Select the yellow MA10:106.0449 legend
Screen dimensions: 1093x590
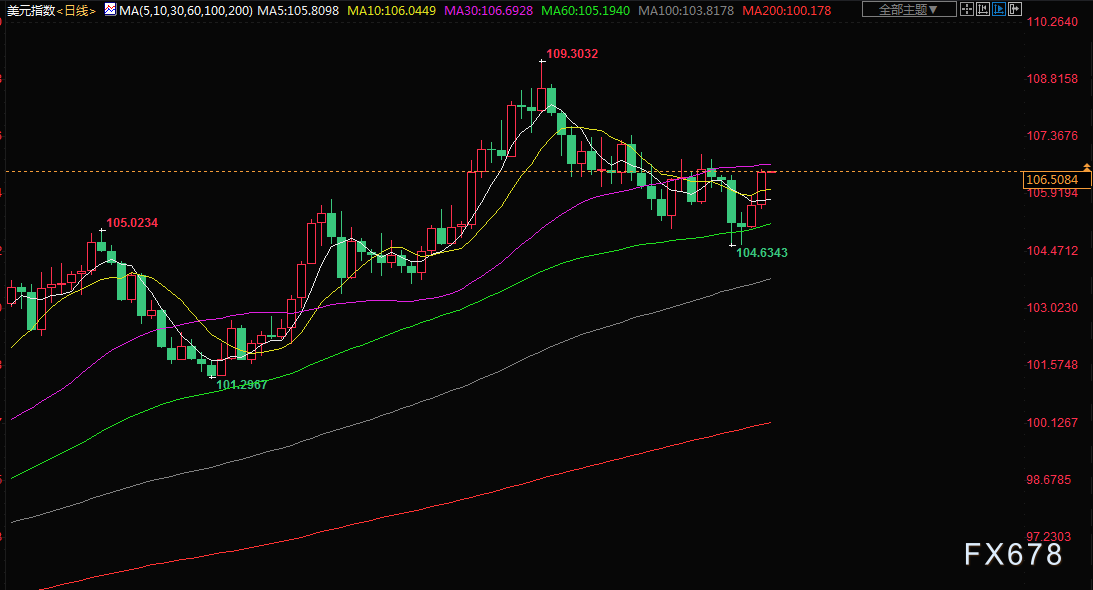click(391, 10)
